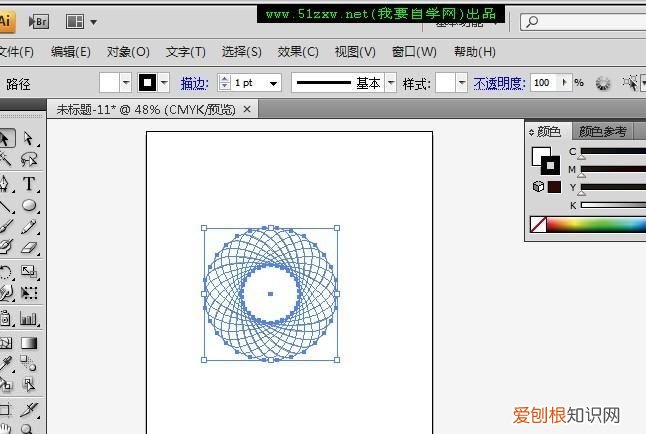Select the Rotate tool

pyautogui.click(x=5, y=271)
